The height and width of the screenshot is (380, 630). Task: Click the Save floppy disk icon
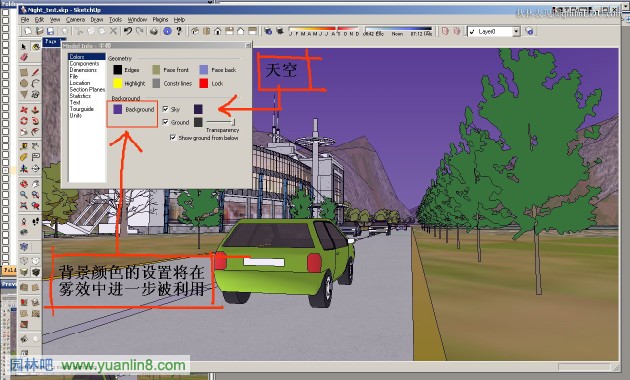50,31
